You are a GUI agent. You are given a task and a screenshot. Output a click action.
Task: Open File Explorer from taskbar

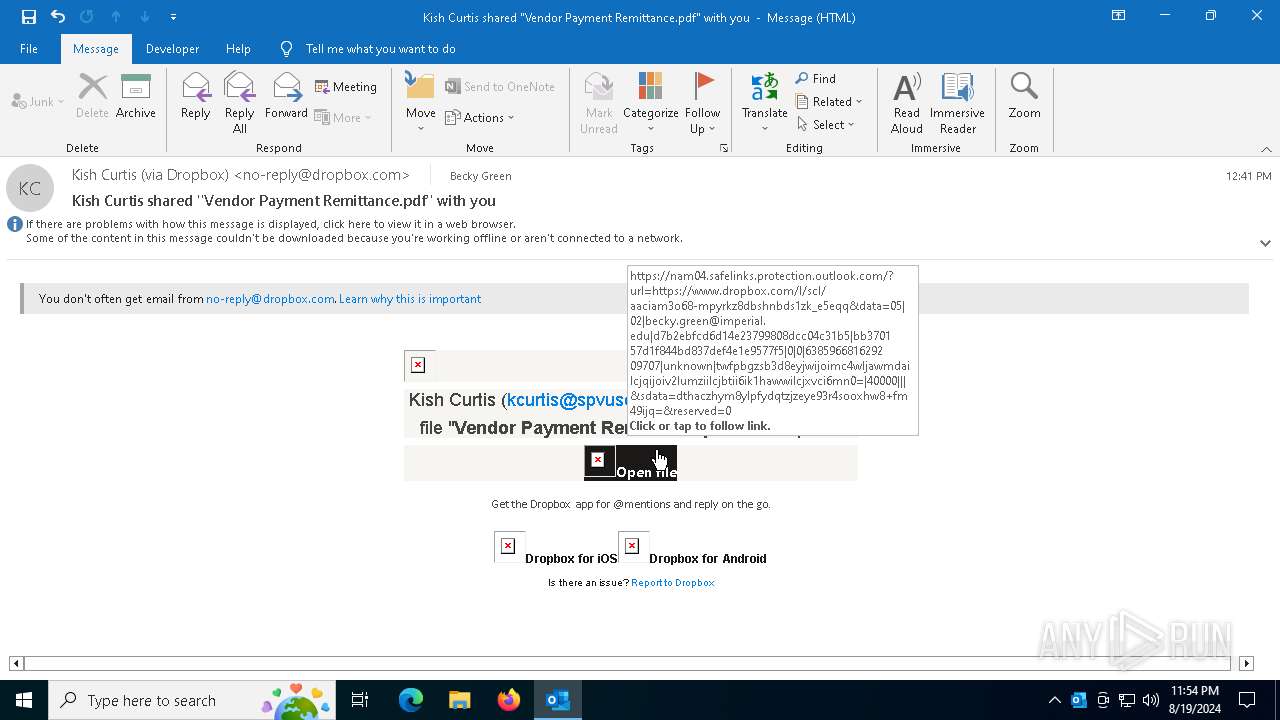tap(460, 700)
